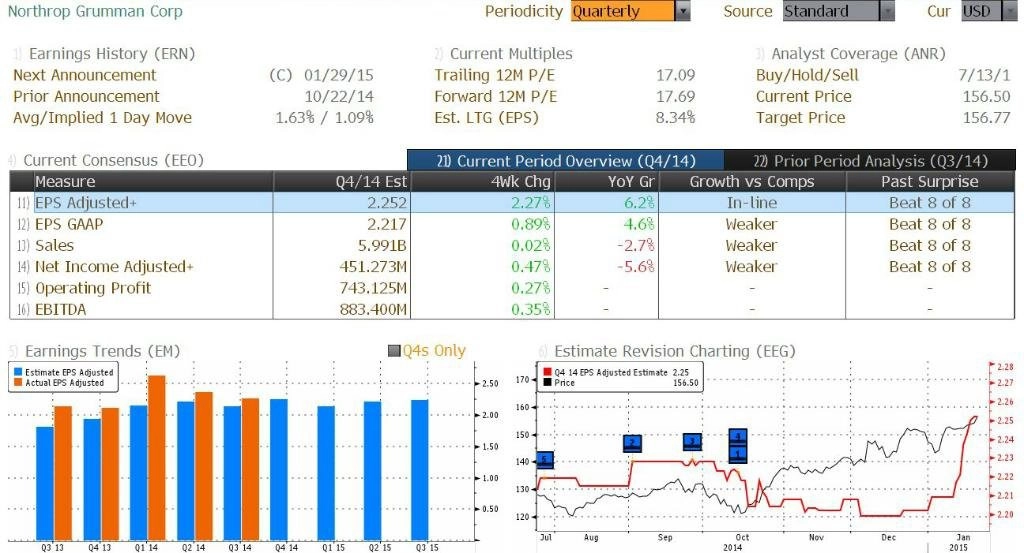Click Target Price value 156.77

click(986, 118)
